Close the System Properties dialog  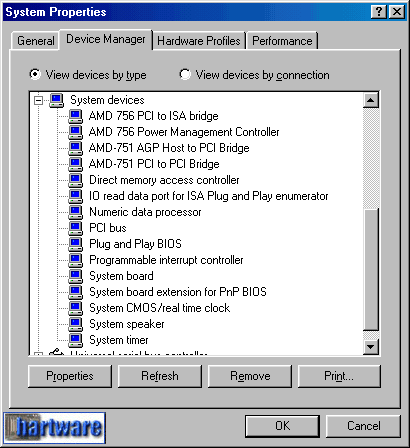pos(397,12)
